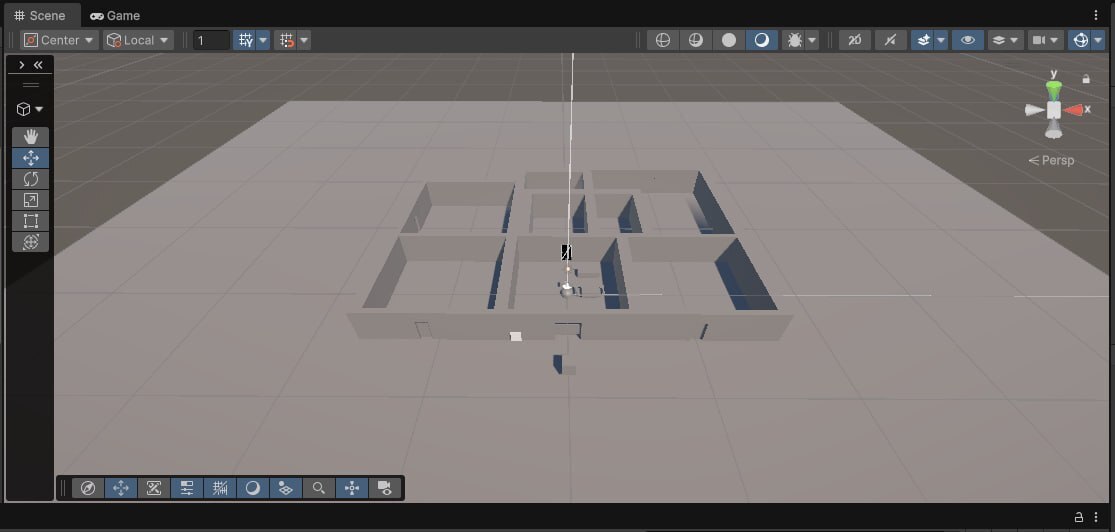Viewport: 1115px width, 532px height.
Task: Click the red X axis cone
Action: [x=1073, y=110]
